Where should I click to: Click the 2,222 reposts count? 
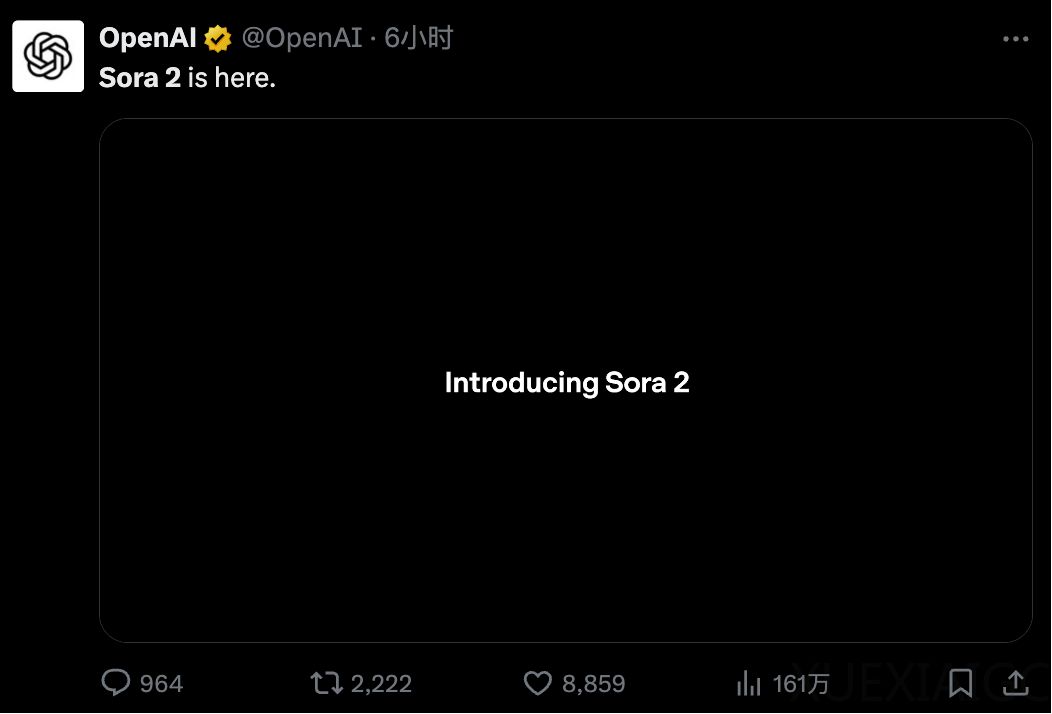click(381, 684)
